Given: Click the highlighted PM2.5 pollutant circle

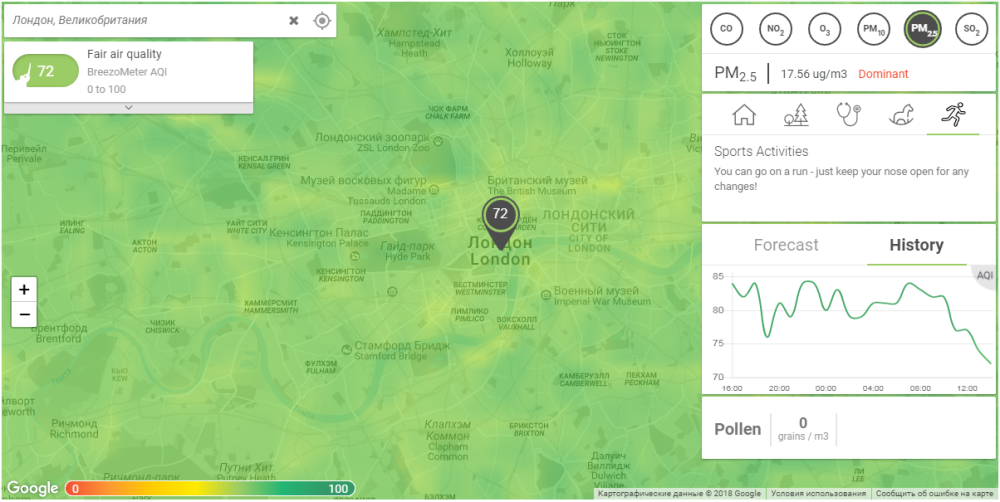Looking at the screenshot, I should click(x=922, y=30).
